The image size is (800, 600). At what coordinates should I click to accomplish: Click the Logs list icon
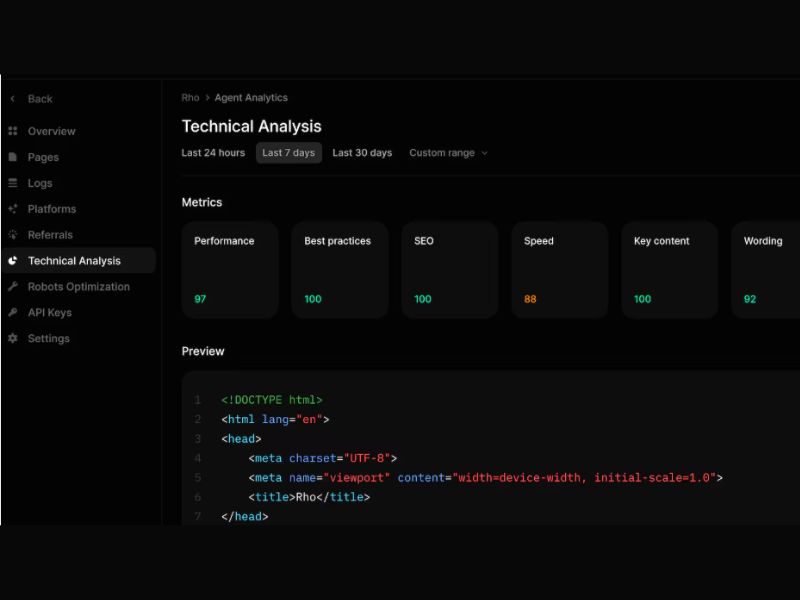click(x=13, y=183)
